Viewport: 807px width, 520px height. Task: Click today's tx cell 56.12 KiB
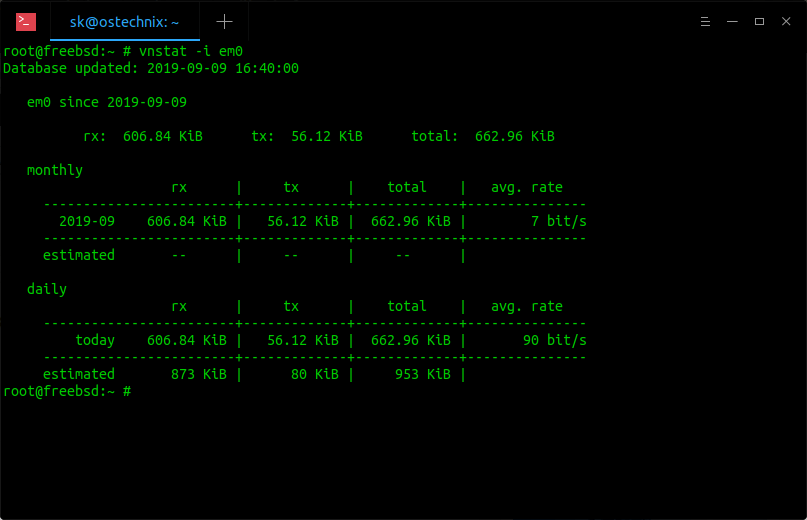303,340
